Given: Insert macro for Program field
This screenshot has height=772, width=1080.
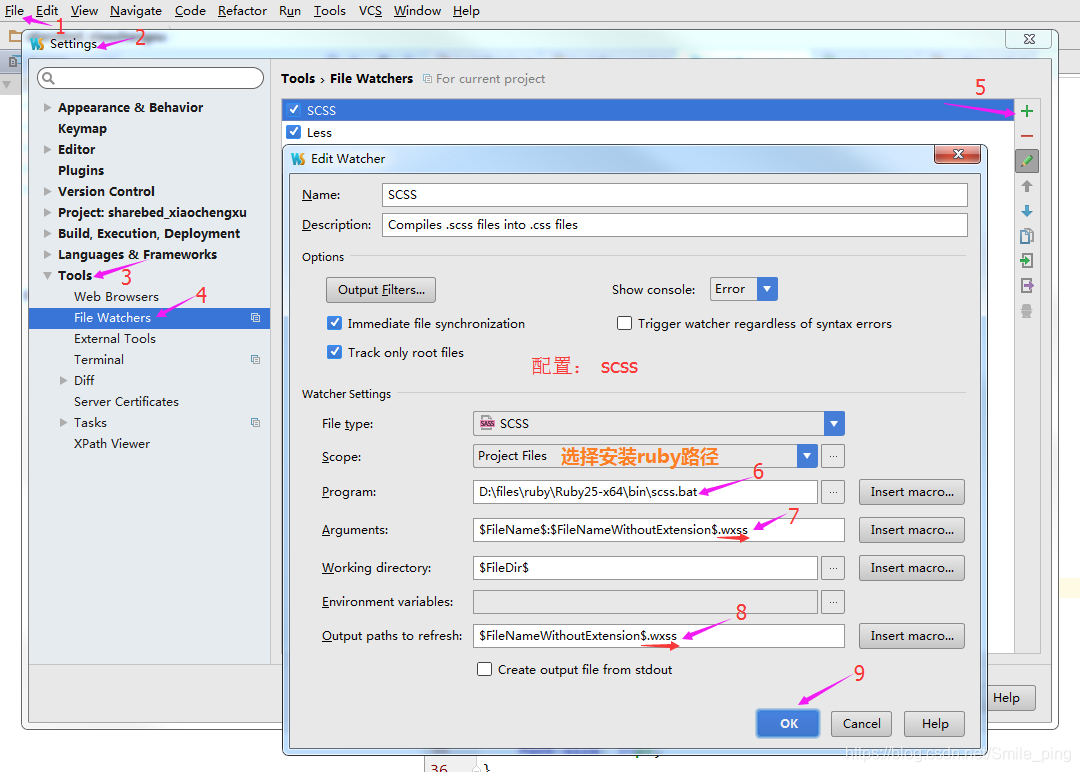Looking at the screenshot, I should point(912,492).
